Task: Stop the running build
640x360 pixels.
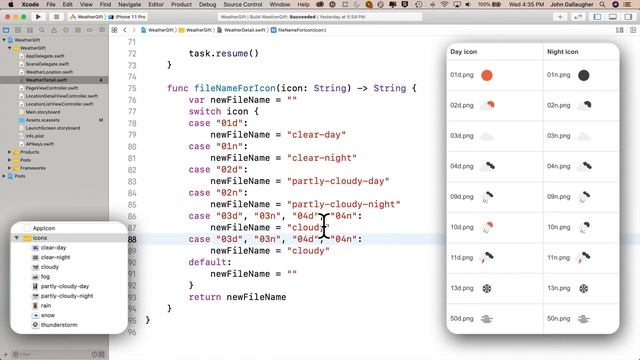Action: [56, 17]
